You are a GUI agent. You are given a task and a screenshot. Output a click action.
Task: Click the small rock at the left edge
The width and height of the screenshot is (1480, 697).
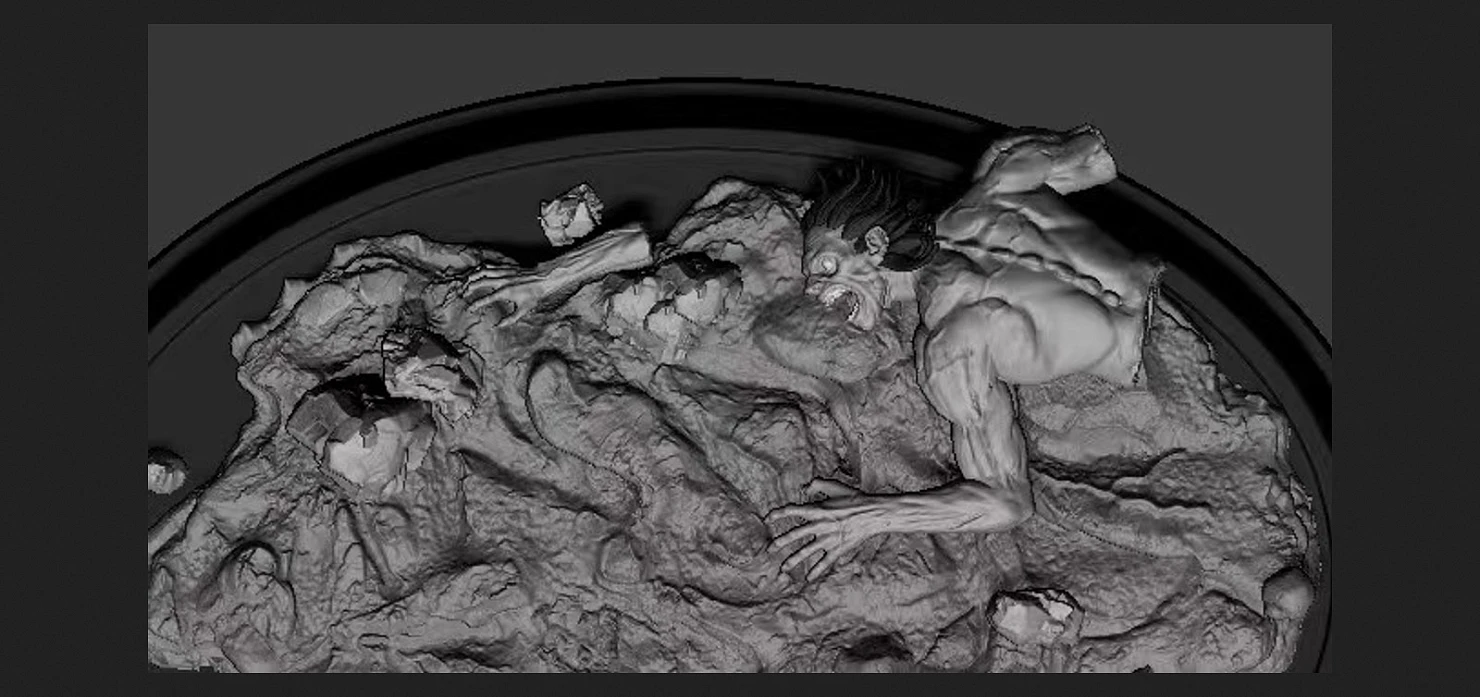coord(165,470)
